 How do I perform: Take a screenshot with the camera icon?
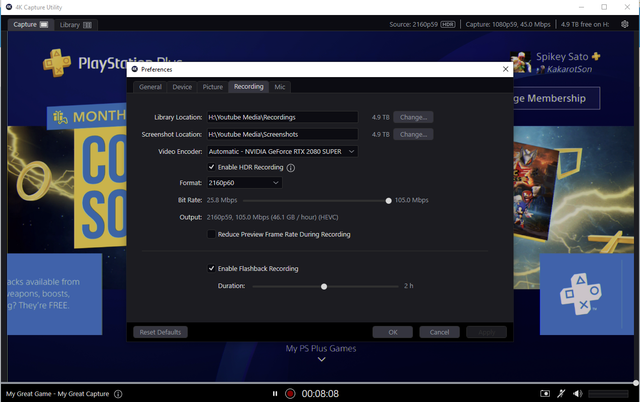click(x=545, y=394)
